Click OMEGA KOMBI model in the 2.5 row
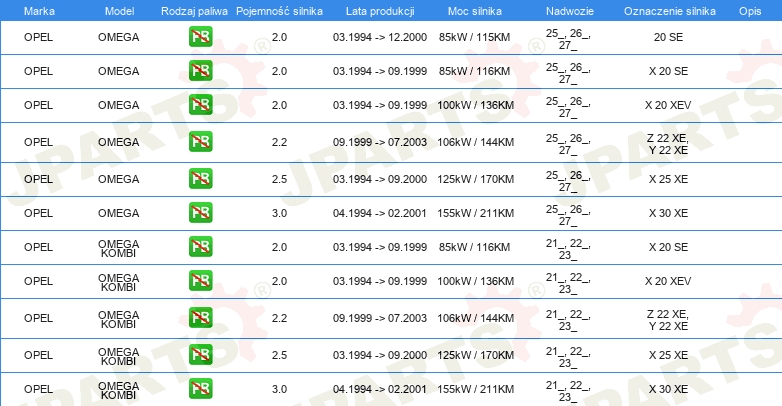 click(x=119, y=356)
